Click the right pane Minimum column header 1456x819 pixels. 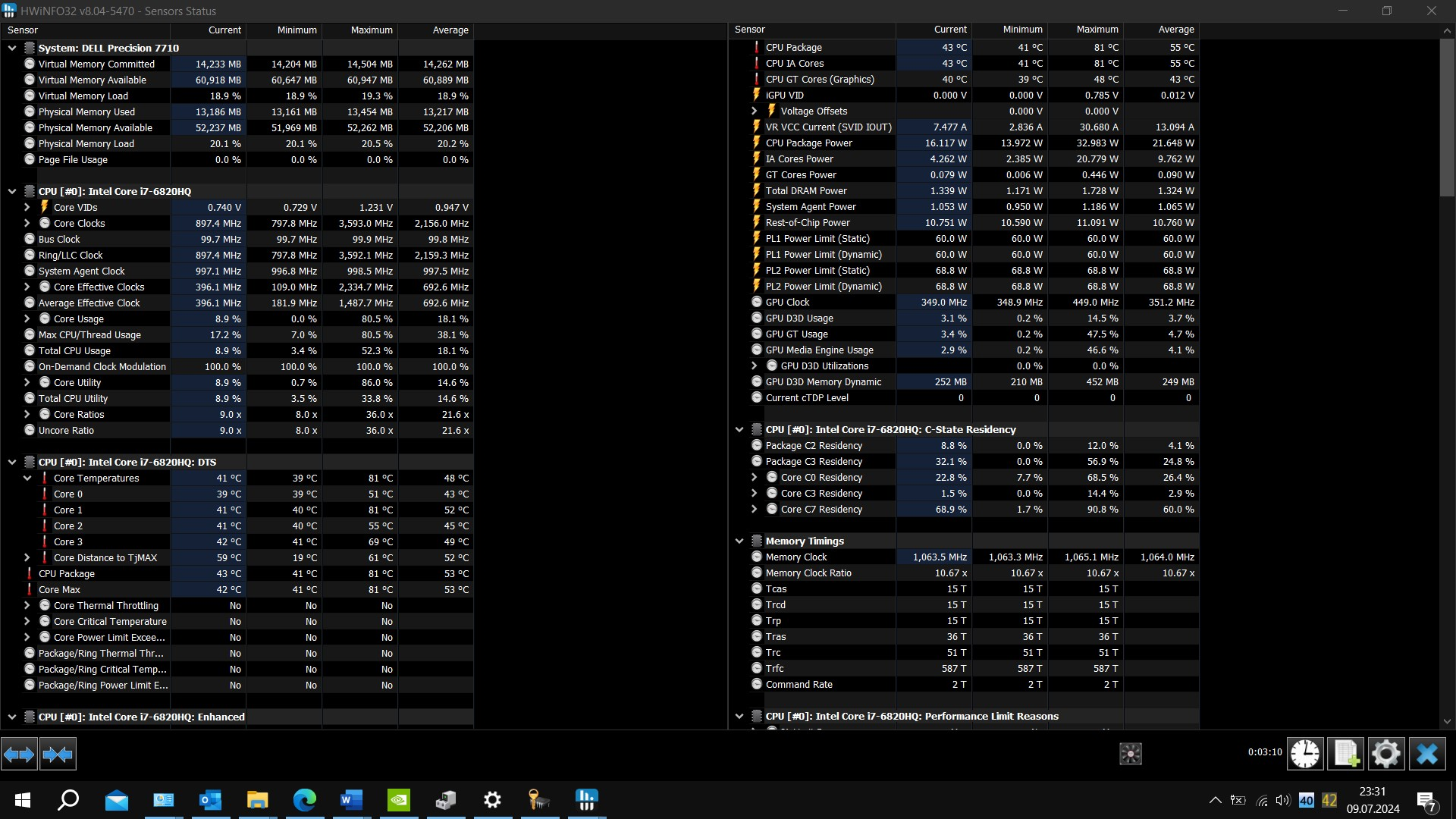tap(1010, 30)
